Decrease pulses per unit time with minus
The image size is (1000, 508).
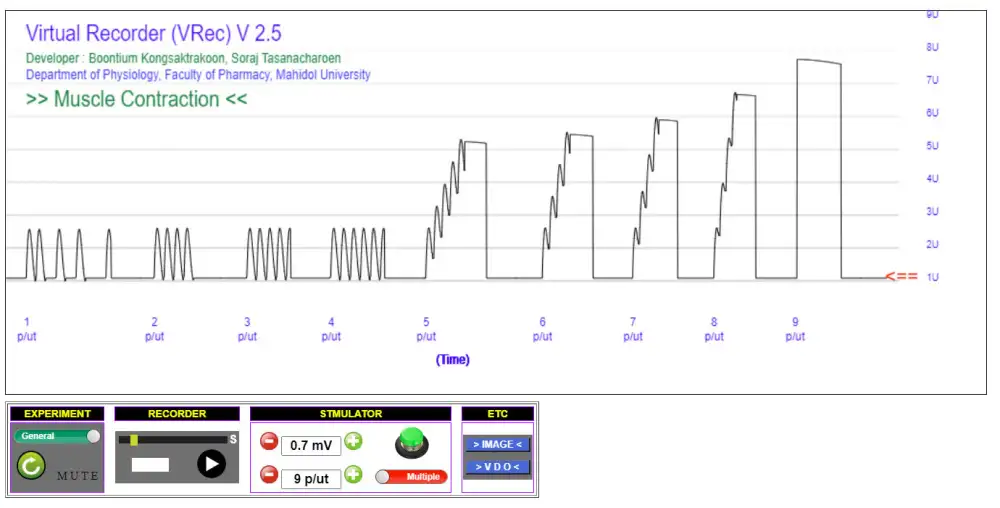pos(268,475)
